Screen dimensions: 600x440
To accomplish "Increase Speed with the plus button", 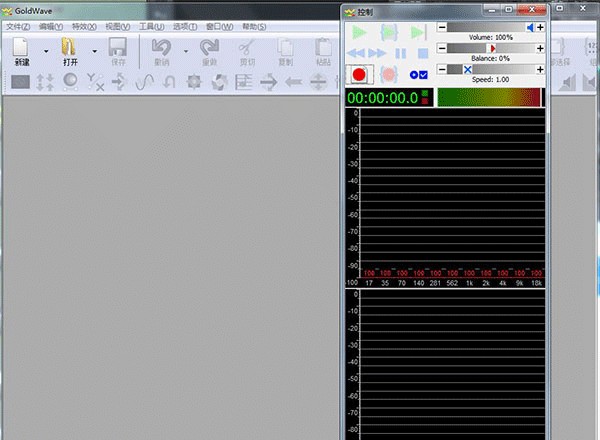I will point(540,69).
